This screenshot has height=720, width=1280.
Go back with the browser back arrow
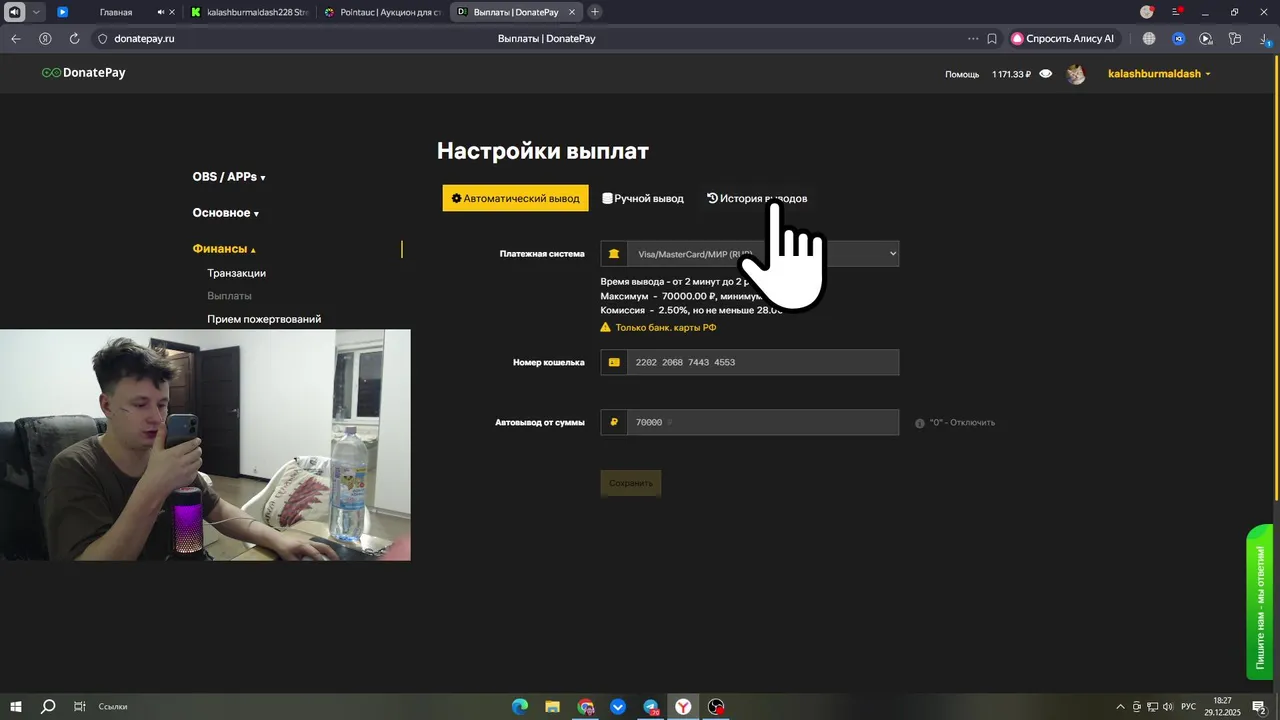[x=16, y=39]
